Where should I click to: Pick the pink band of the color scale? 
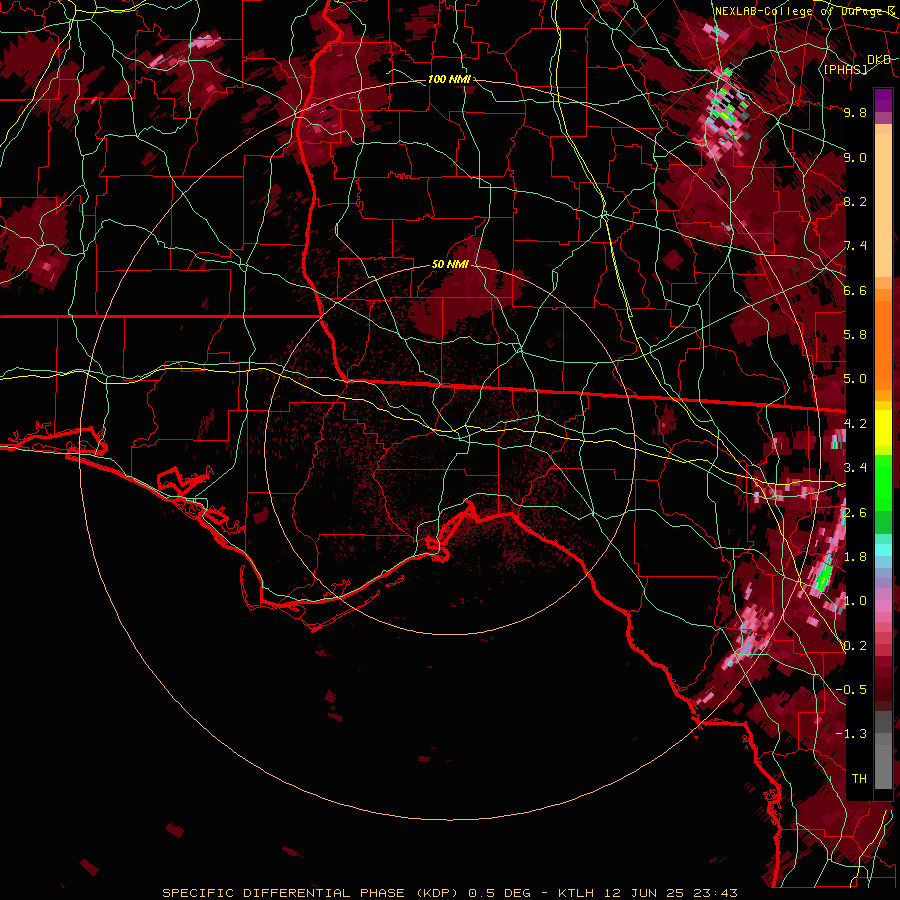click(883, 606)
